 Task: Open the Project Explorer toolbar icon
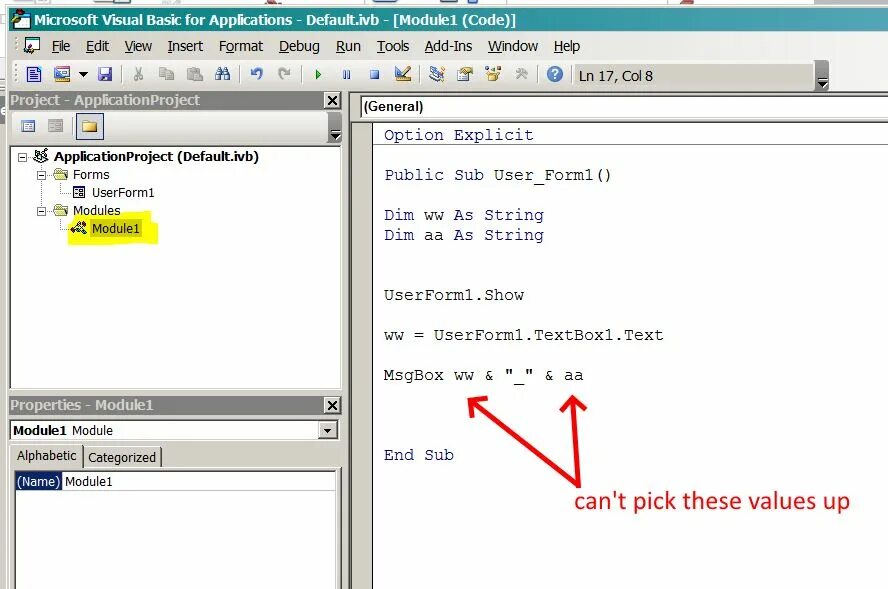(437, 74)
